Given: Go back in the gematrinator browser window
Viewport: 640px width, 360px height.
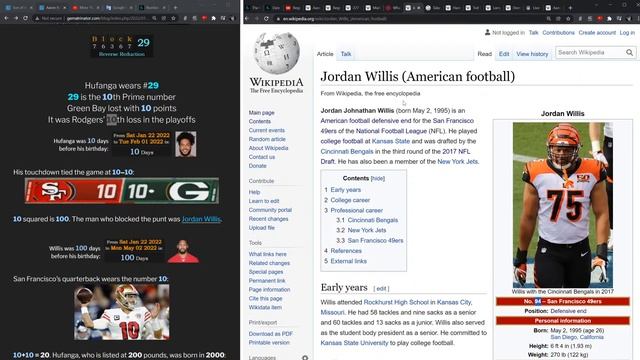Looking at the screenshot, I should click(x=6, y=18).
